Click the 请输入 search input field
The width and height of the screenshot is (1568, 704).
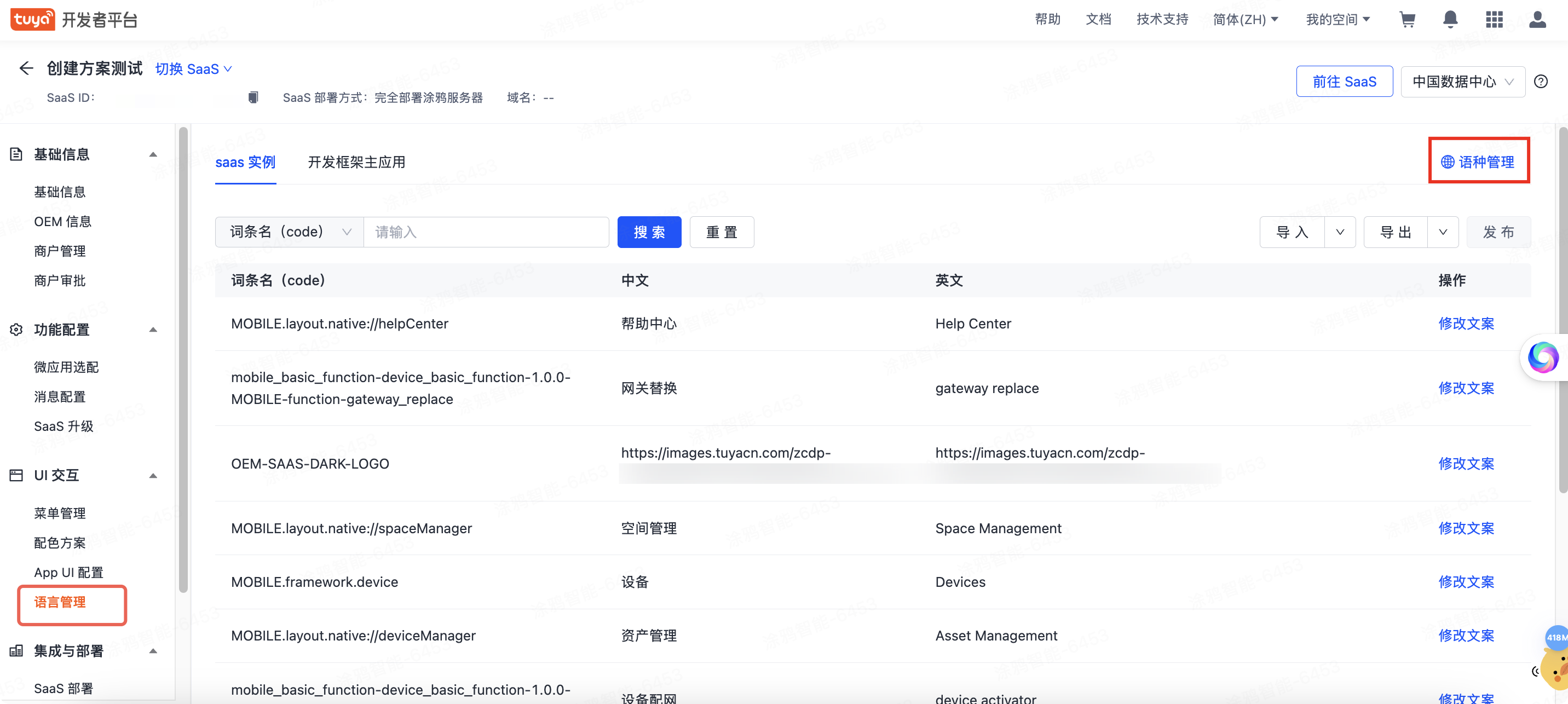point(486,232)
